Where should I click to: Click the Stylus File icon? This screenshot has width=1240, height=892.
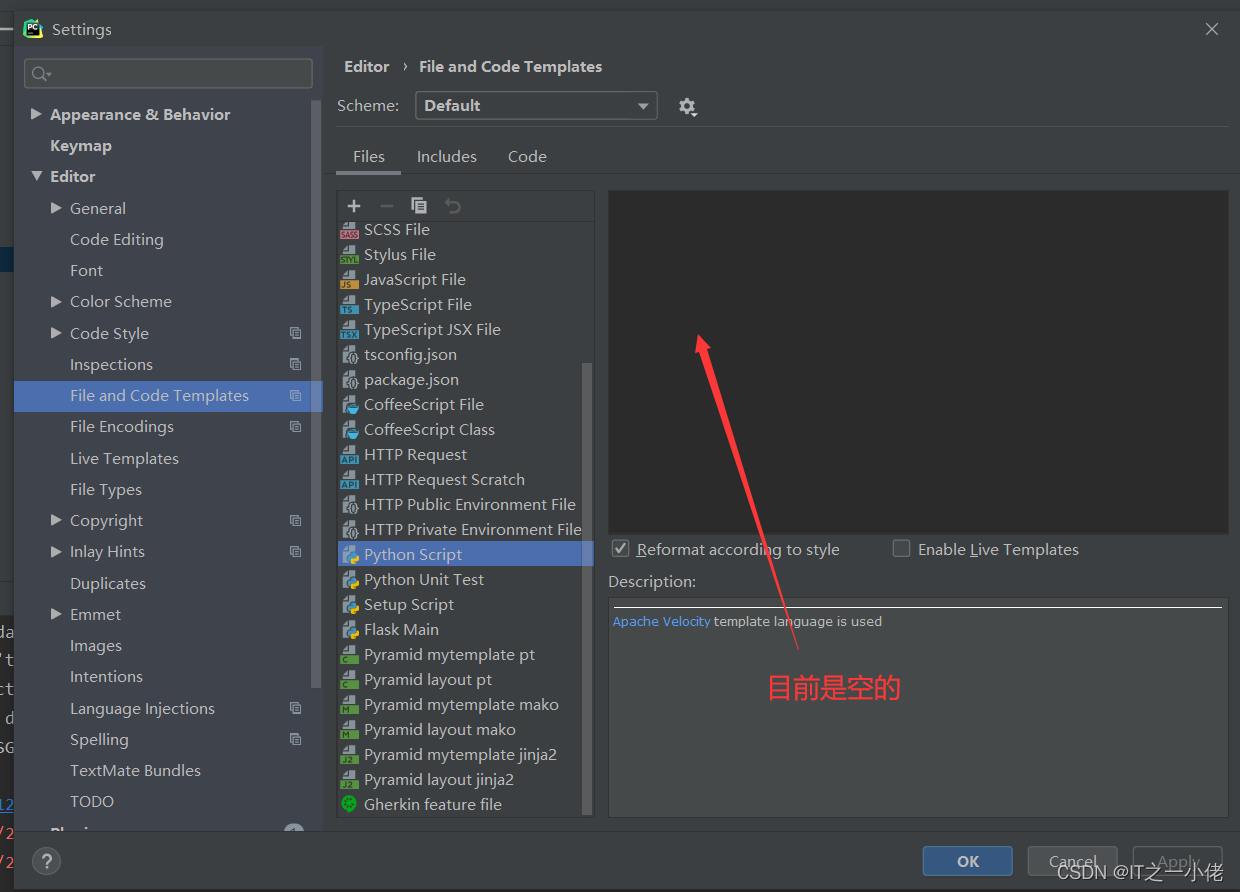[349, 255]
